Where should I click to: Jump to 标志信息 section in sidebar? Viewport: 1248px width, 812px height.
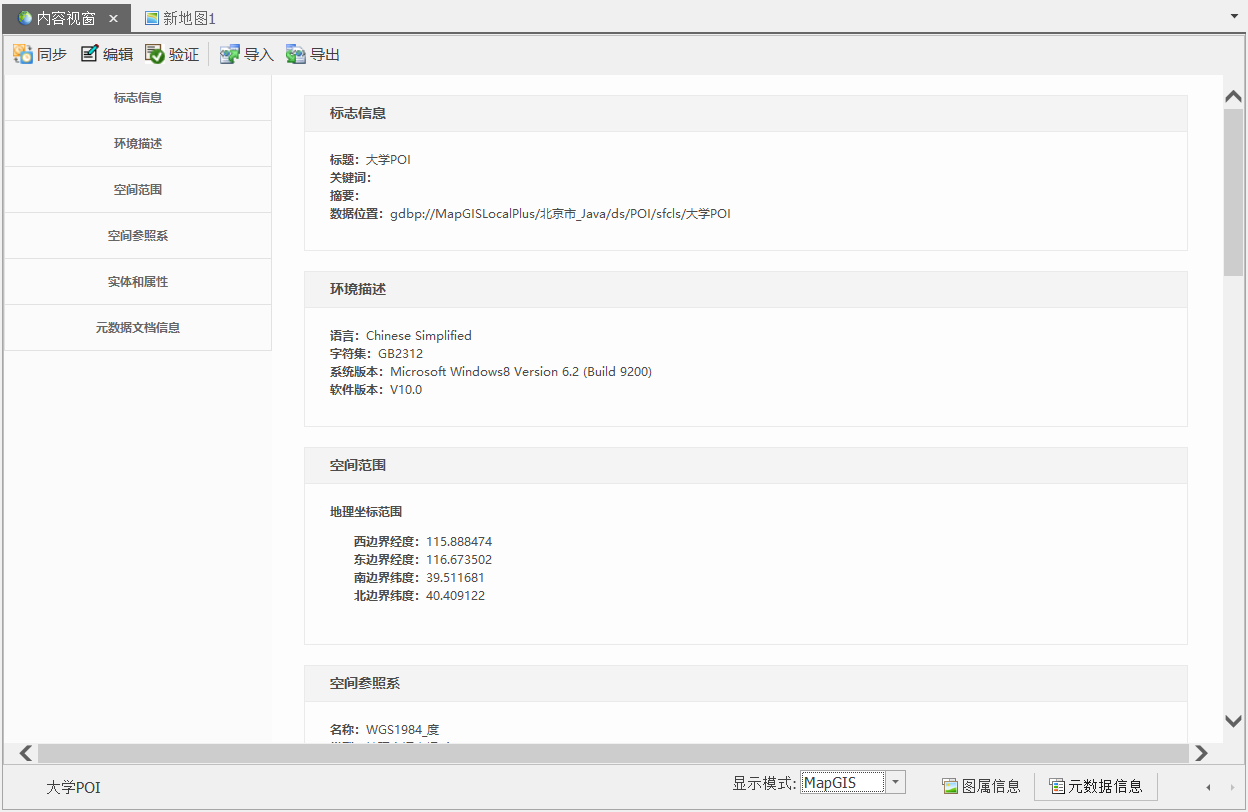(138, 98)
